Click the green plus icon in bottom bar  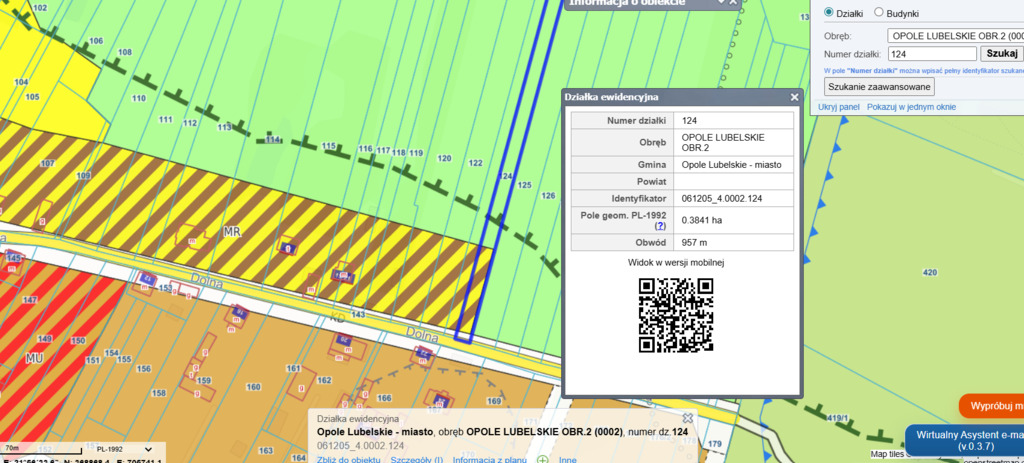pyautogui.click(x=542, y=459)
